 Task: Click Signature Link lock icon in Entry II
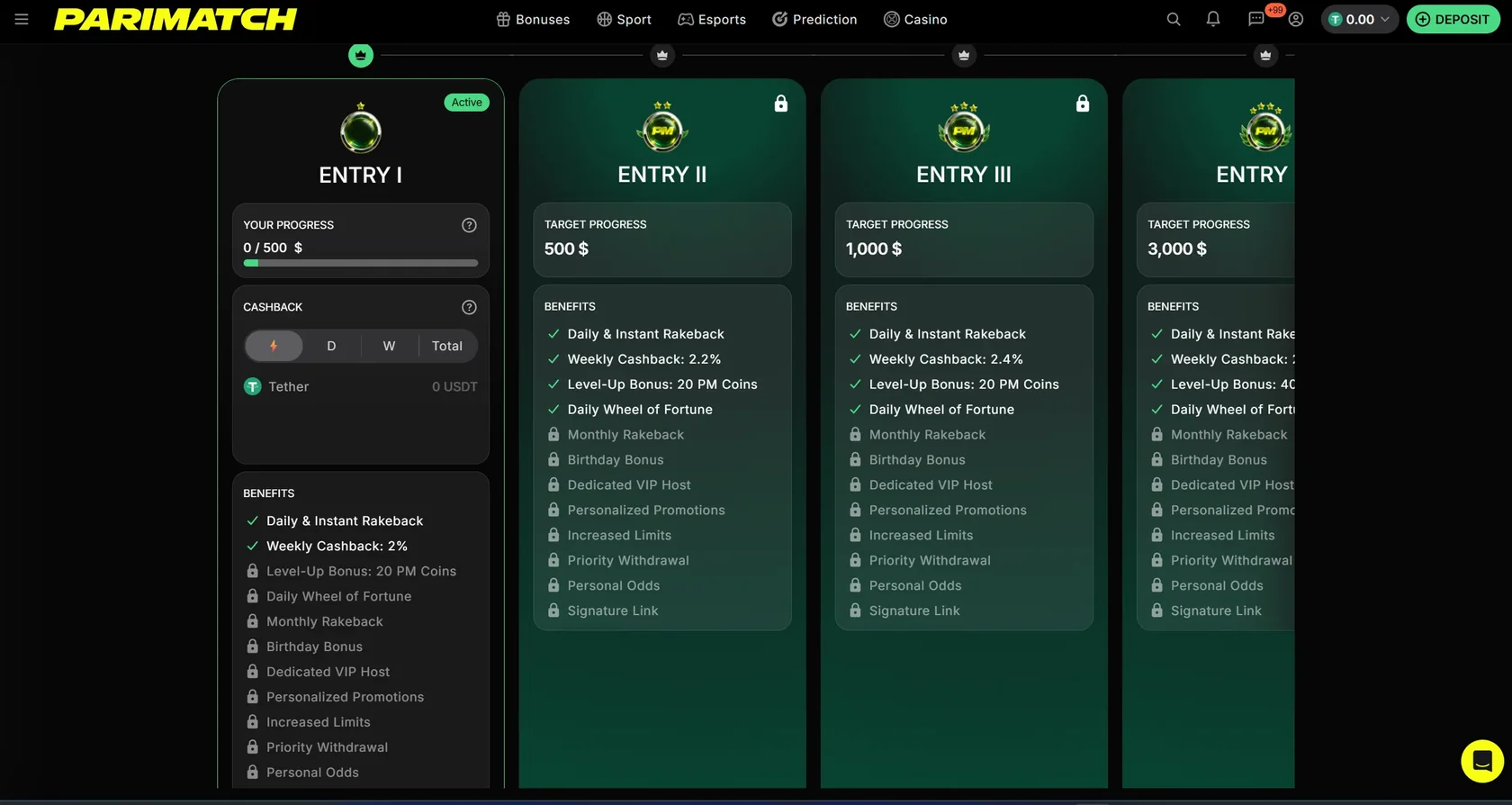[553, 611]
